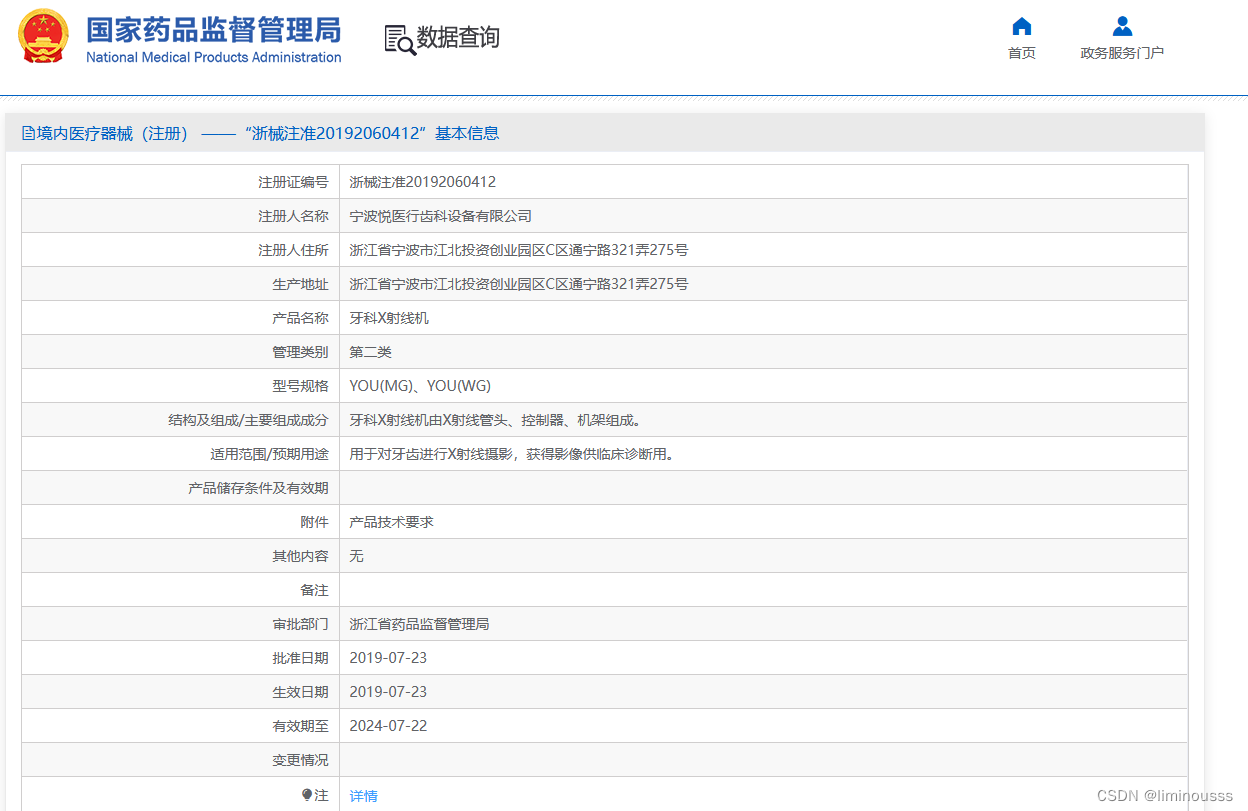Select product name 牙科X射线机
The image size is (1248, 811).
pos(389,318)
